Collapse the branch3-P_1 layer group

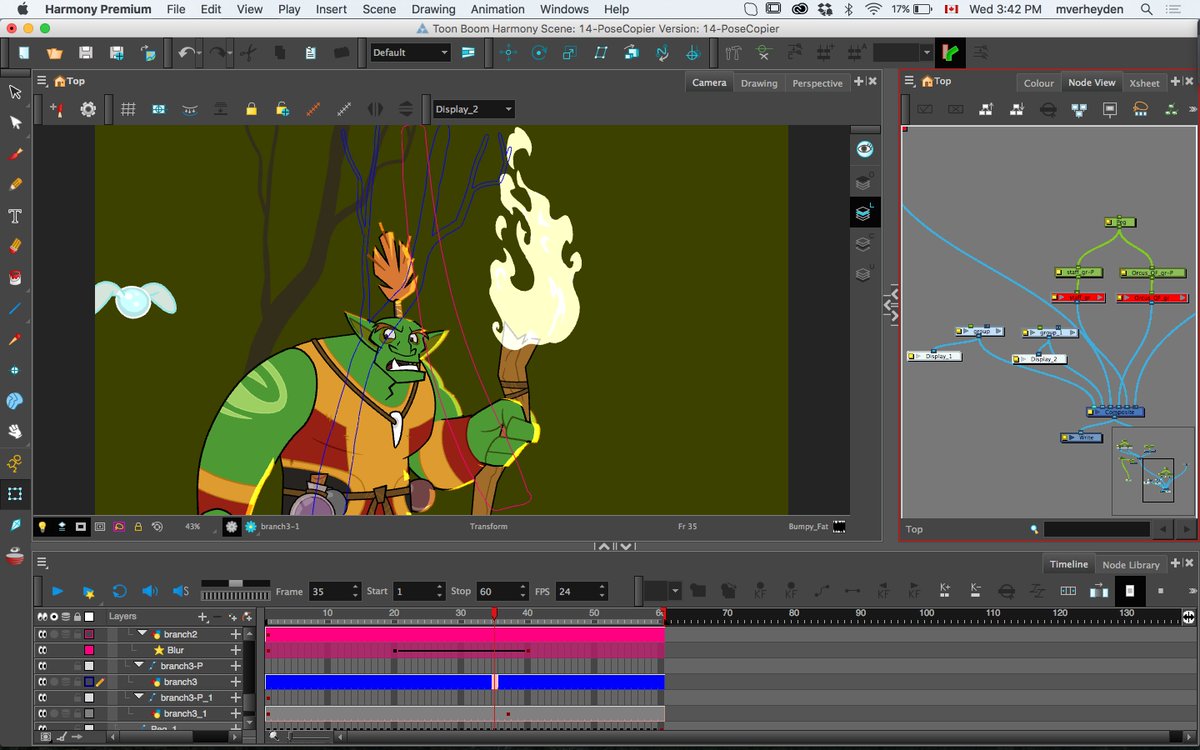point(139,698)
